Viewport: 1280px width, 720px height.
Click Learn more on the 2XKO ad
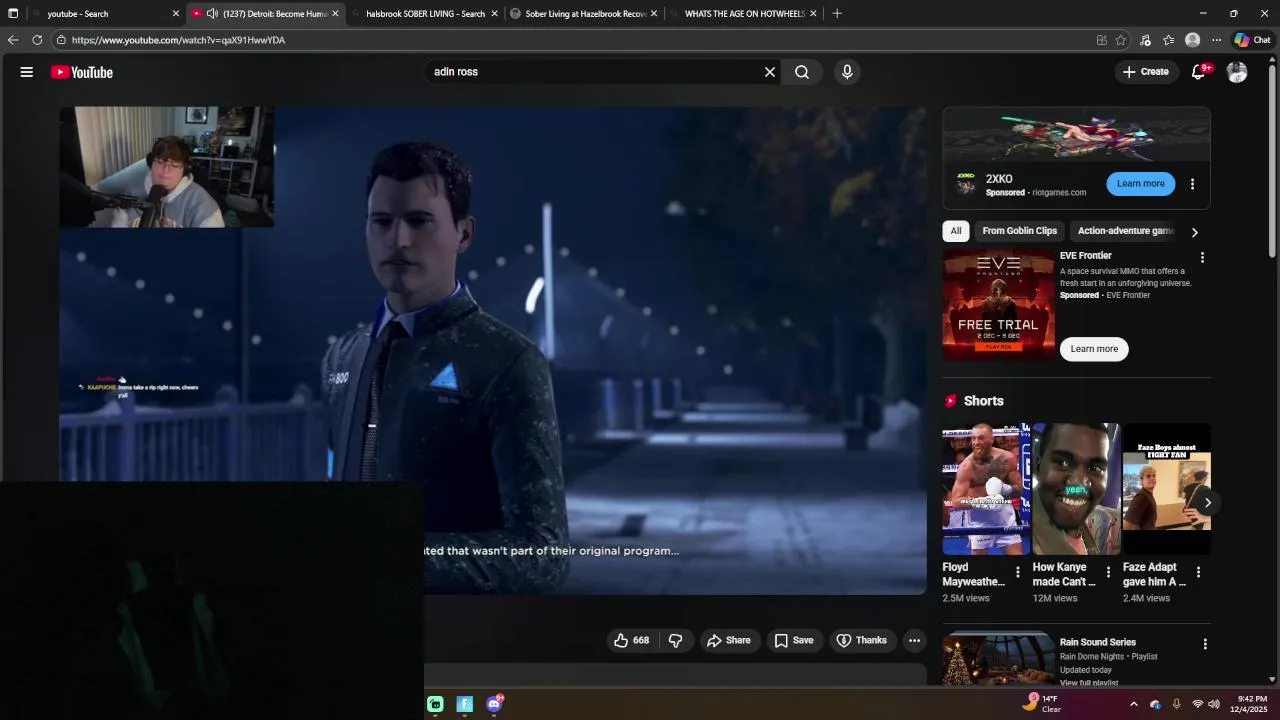(x=1140, y=184)
